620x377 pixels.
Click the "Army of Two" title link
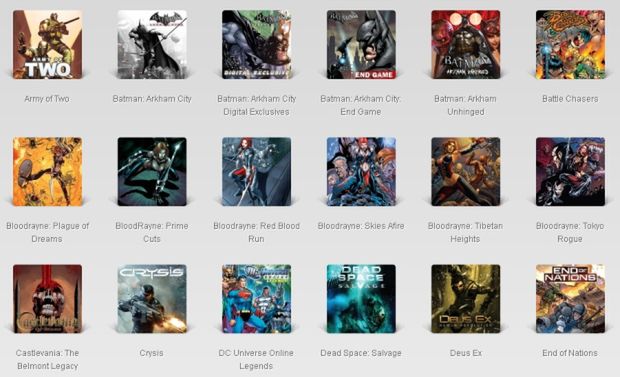tap(47, 99)
